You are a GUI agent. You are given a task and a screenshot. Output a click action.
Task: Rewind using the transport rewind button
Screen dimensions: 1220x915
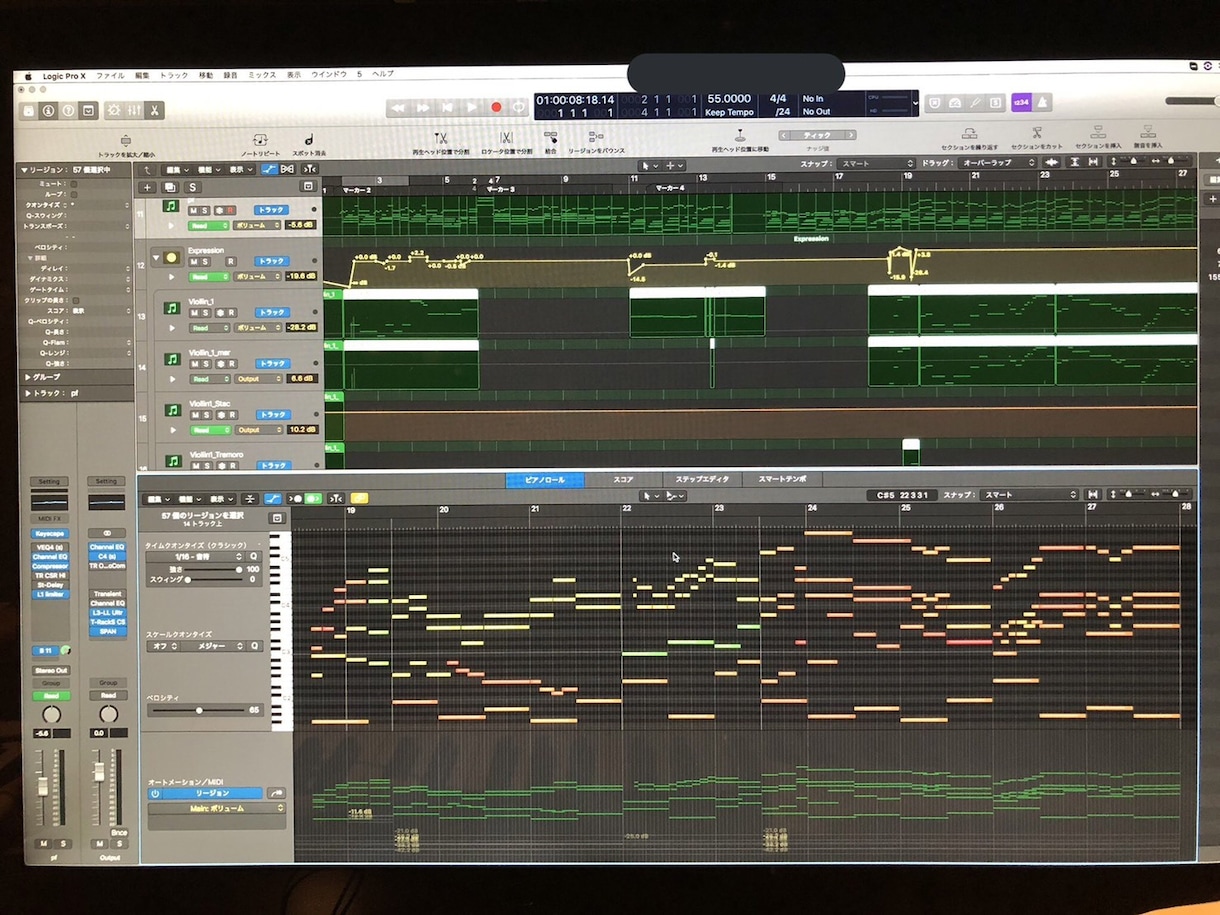398,107
